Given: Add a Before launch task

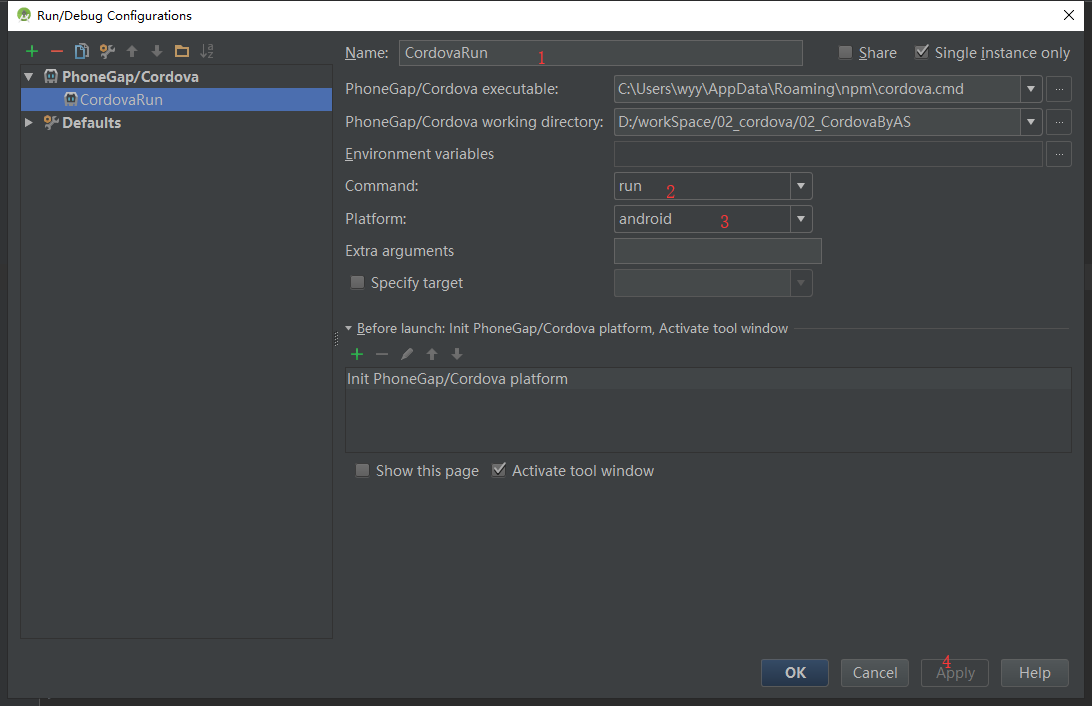Looking at the screenshot, I should click(x=357, y=354).
